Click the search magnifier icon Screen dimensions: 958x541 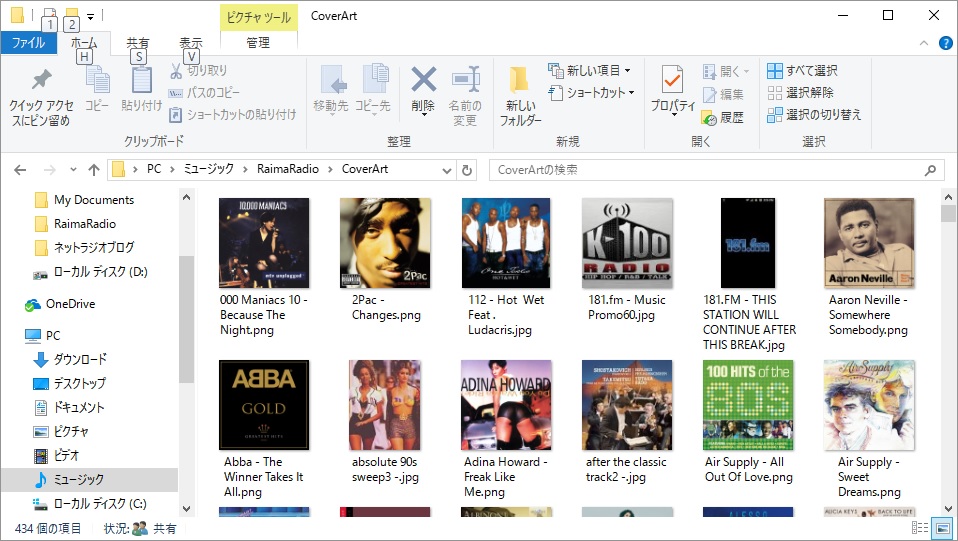(x=931, y=170)
